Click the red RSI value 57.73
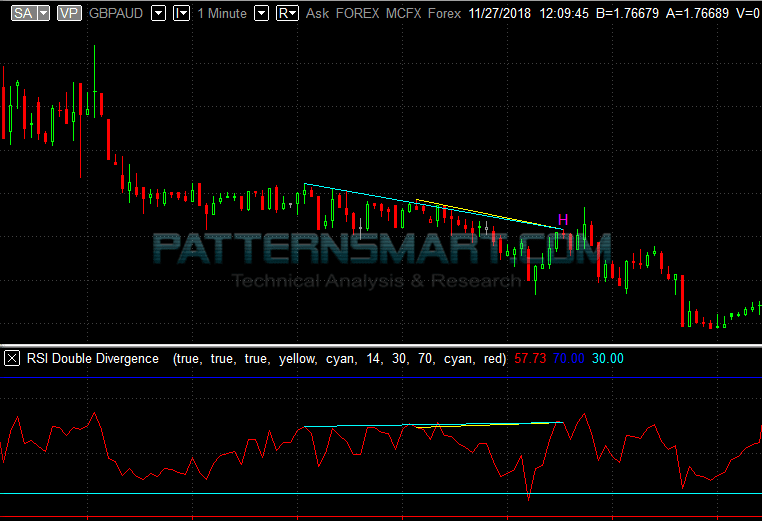 pos(530,359)
